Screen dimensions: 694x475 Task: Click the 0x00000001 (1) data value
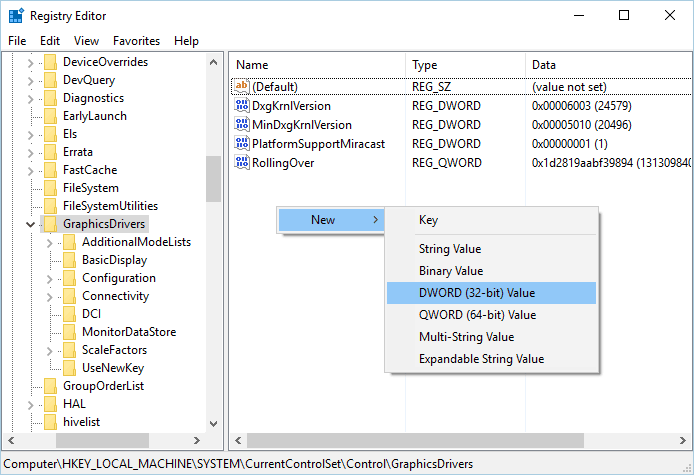pyautogui.click(x=570, y=144)
